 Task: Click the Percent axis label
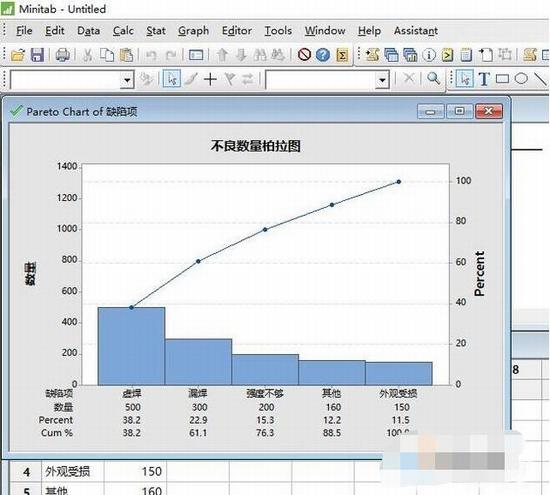tap(479, 274)
